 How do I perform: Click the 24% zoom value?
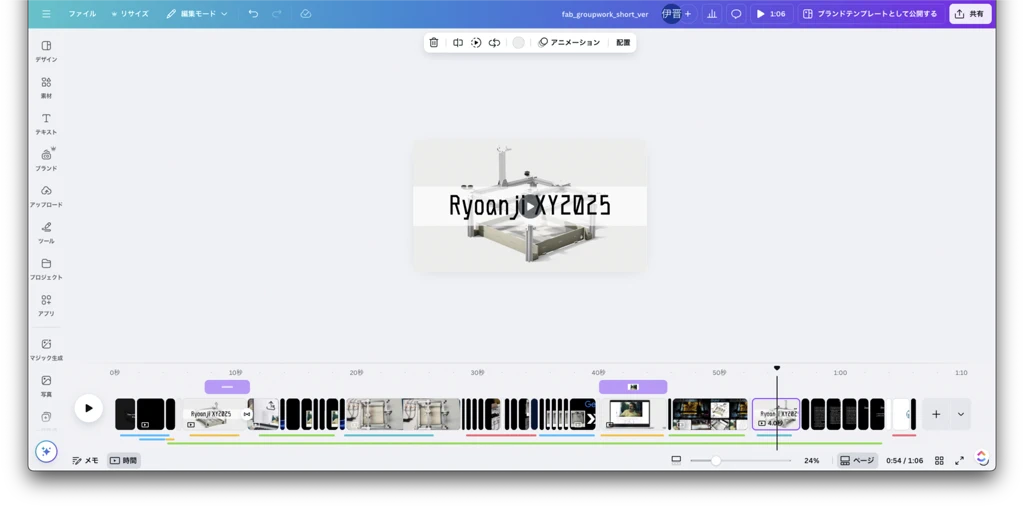[812, 460]
